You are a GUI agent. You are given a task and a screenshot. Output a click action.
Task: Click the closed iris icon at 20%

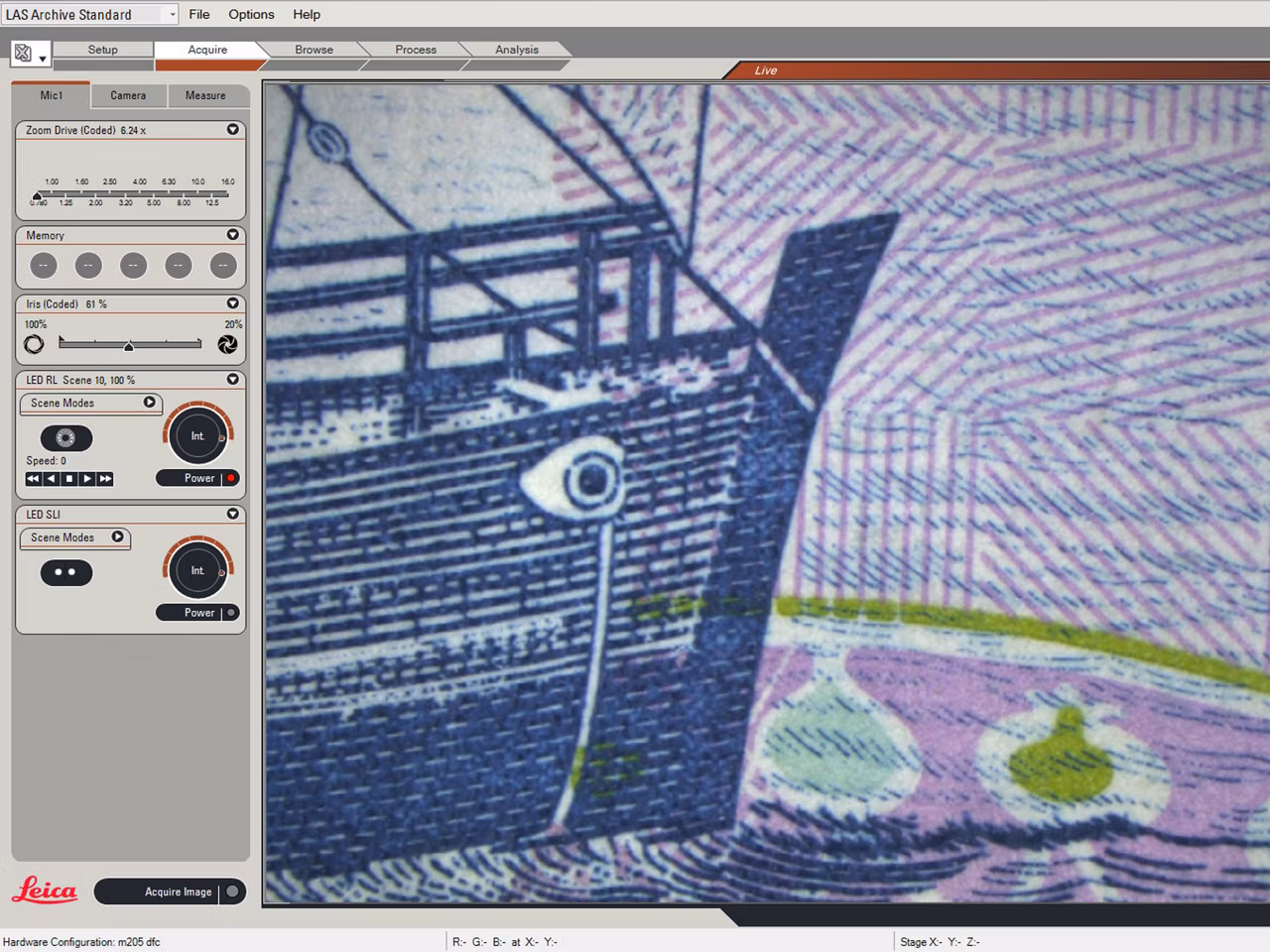click(227, 344)
